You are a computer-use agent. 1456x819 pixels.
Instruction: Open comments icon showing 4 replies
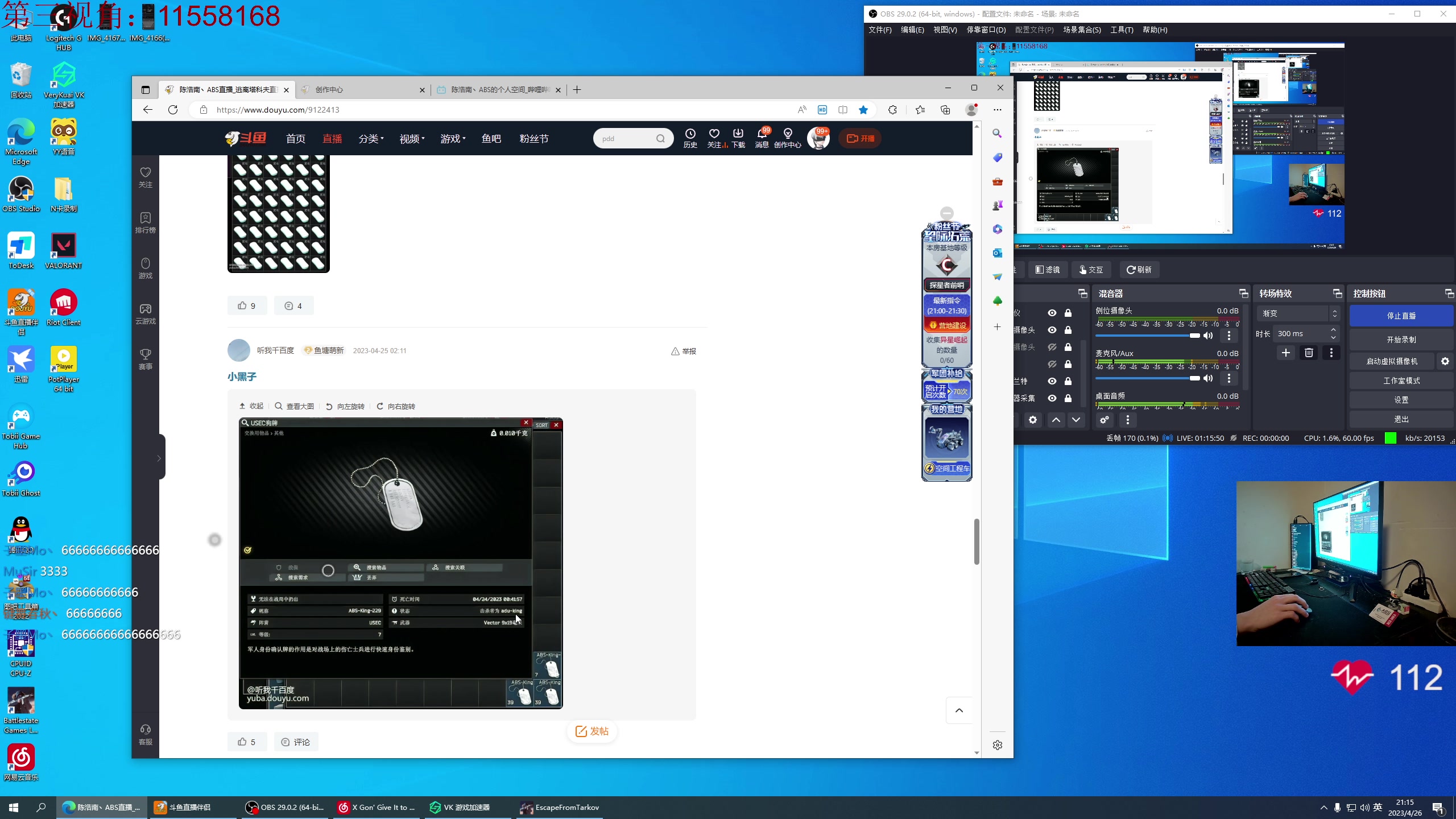tap(293, 305)
